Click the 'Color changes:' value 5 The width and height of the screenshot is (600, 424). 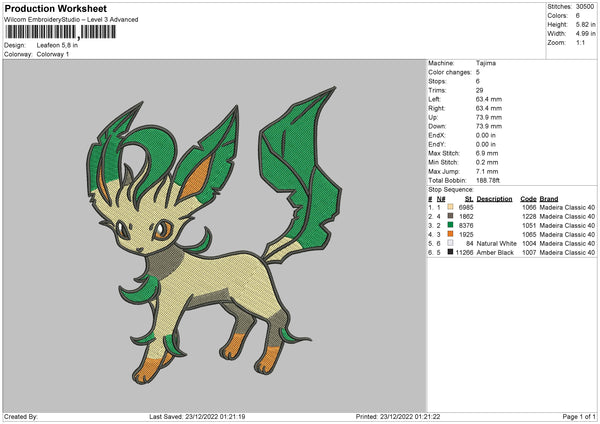tap(478, 72)
